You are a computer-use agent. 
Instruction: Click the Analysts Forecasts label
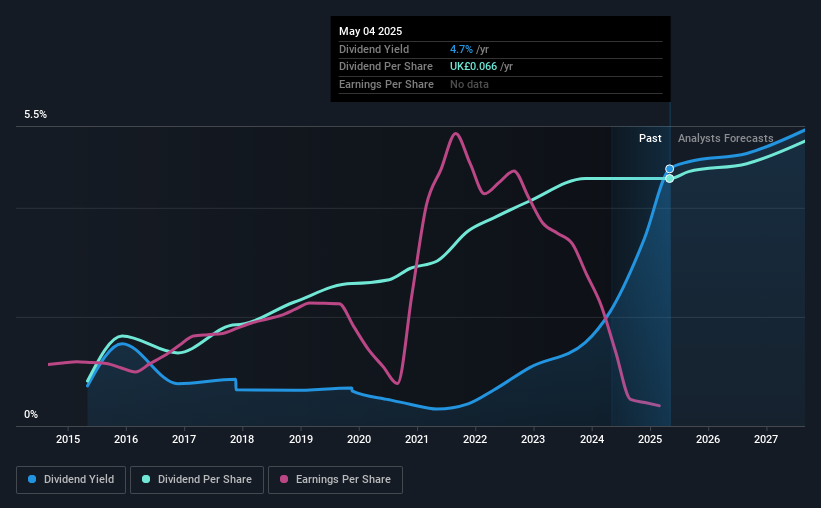click(726, 138)
